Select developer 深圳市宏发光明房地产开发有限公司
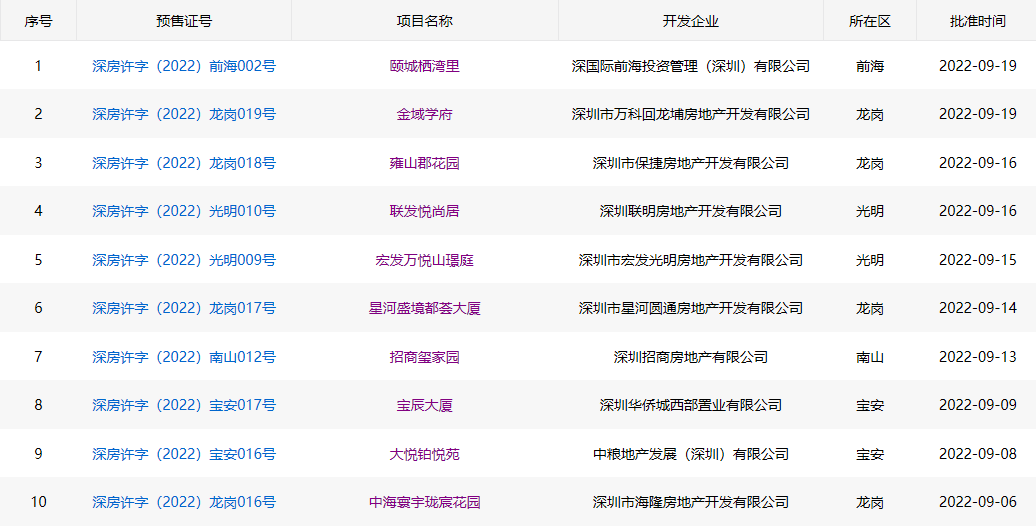Image resolution: width=1036 pixels, height=528 pixels. tap(690, 260)
